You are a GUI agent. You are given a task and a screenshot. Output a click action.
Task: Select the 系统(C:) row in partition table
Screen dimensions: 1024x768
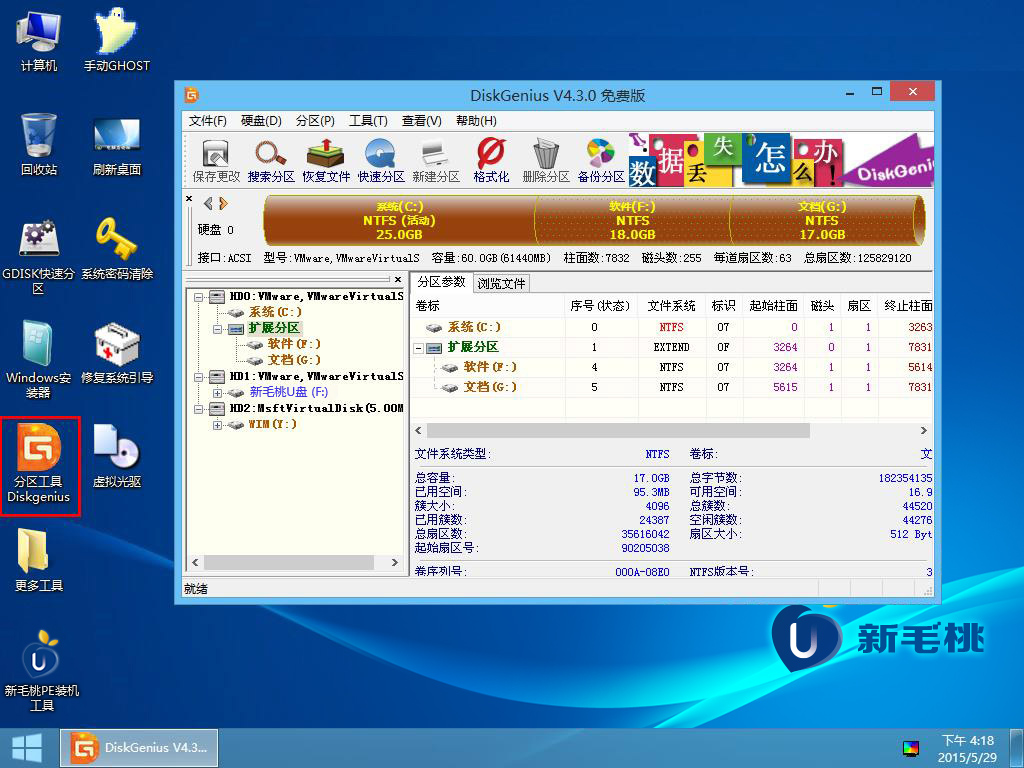(x=672, y=327)
